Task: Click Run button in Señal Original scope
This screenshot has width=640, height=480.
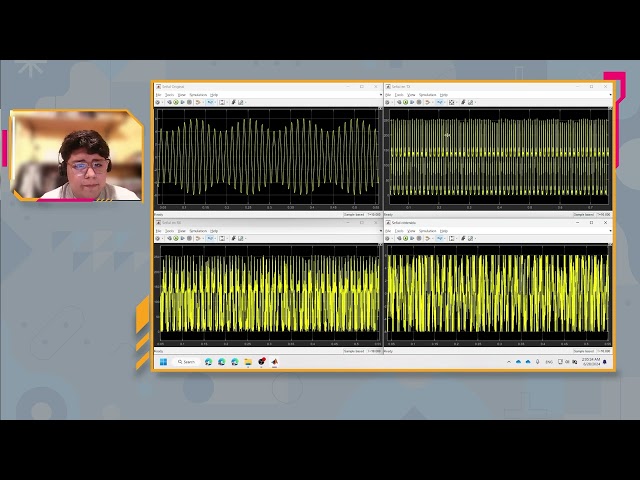Action: click(176, 102)
